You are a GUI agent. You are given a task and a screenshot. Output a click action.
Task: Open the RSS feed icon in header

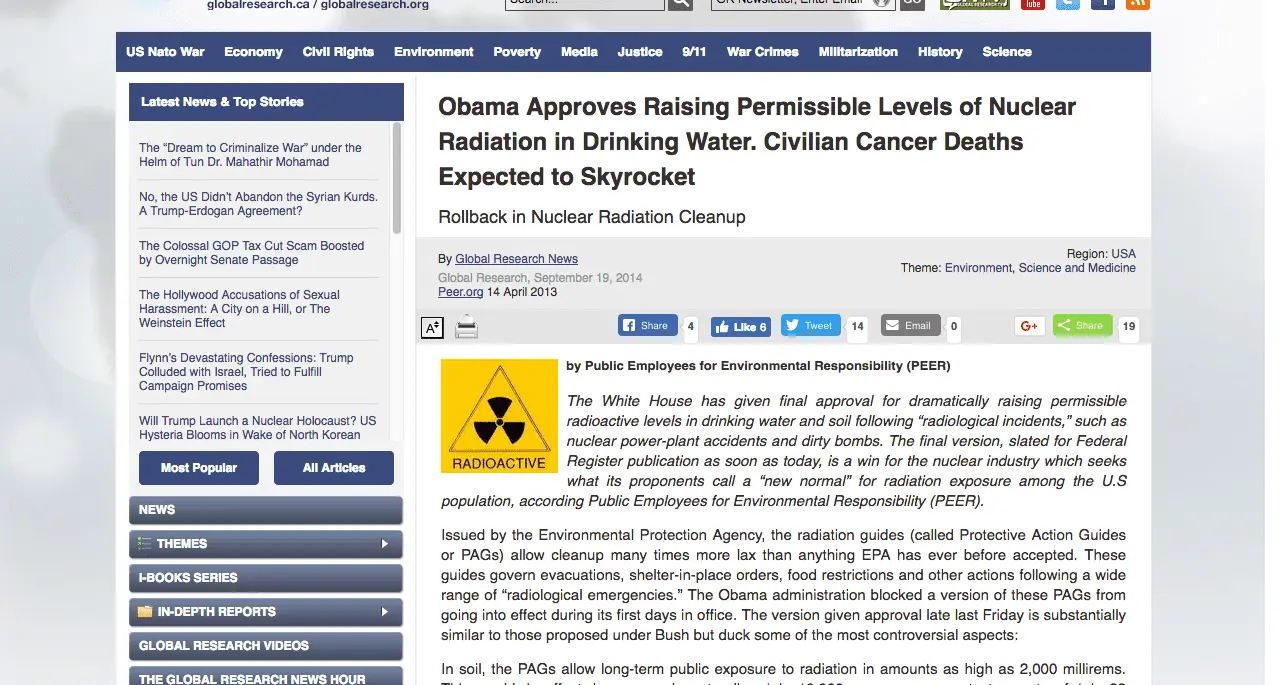[1138, 3]
